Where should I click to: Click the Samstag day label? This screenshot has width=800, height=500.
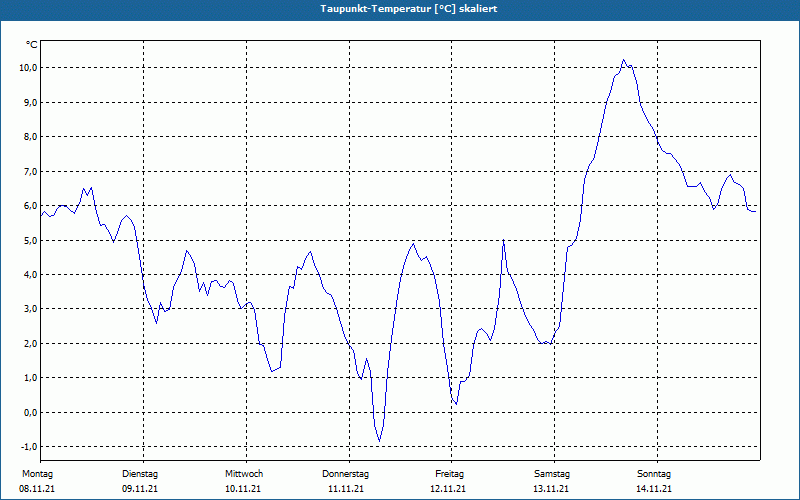pos(552,474)
